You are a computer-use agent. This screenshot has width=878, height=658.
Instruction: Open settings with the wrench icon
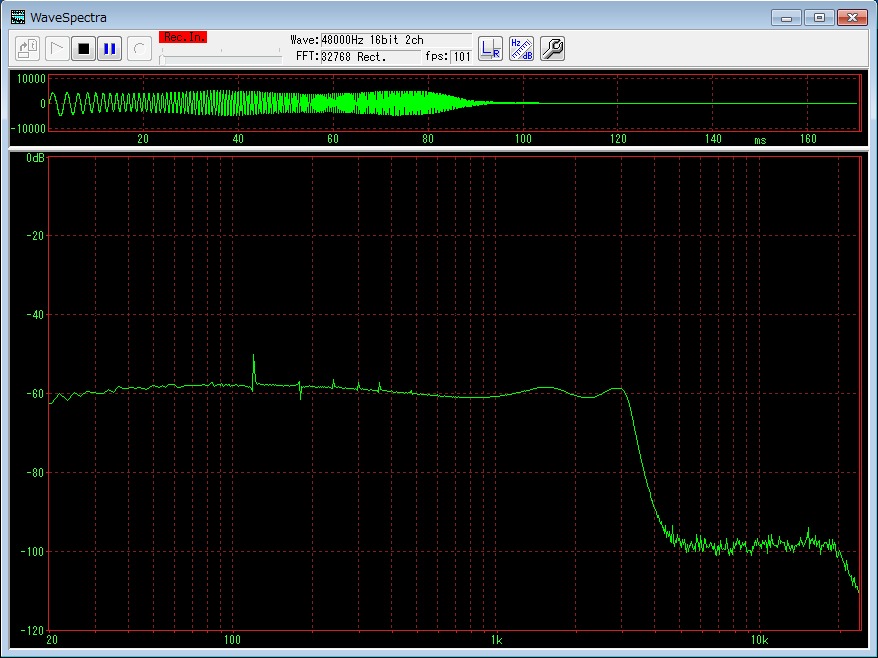[x=552, y=48]
